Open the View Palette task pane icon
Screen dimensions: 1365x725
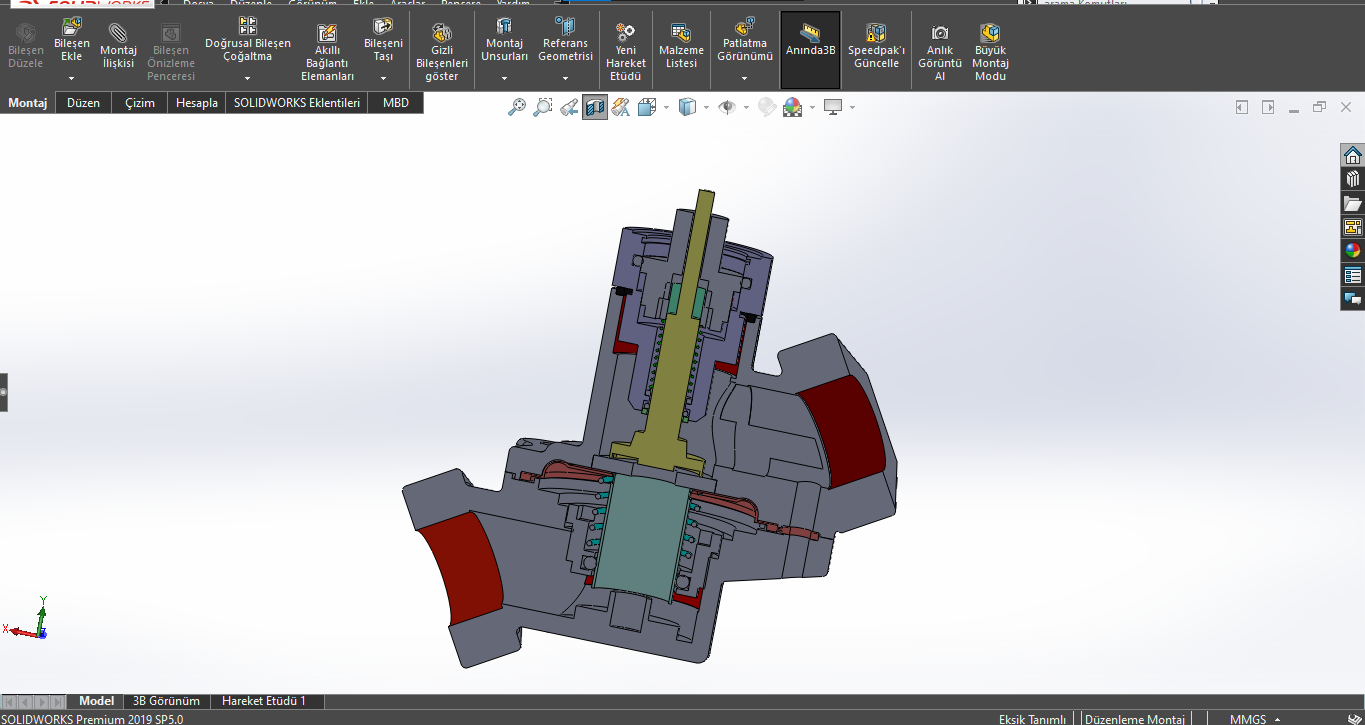point(1352,227)
